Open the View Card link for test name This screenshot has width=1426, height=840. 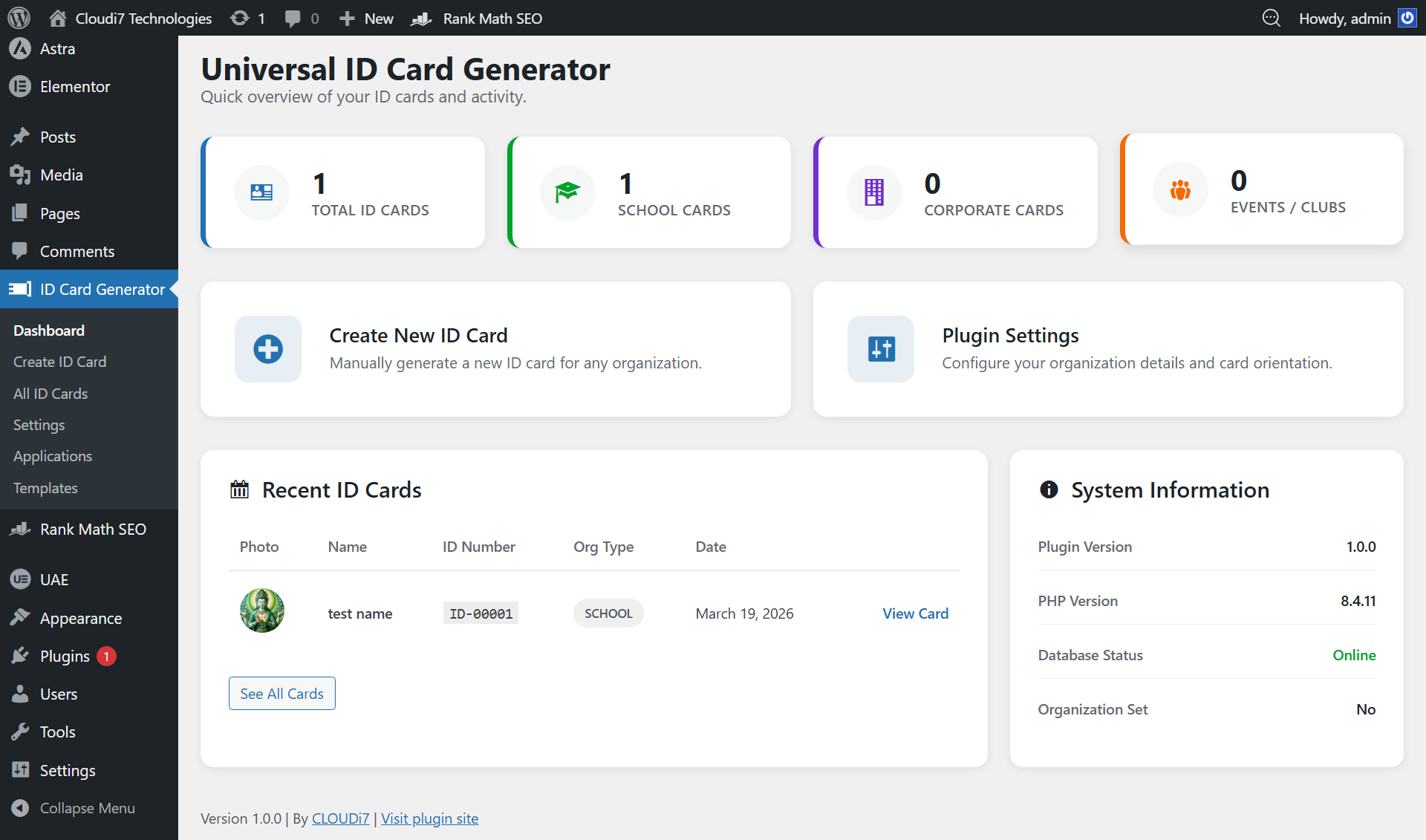[915, 613]
